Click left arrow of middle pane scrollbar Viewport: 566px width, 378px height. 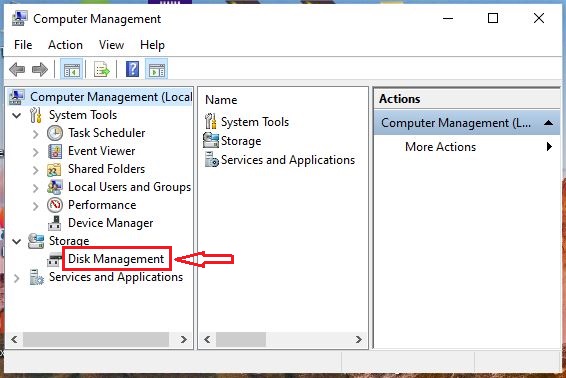pyautogui.click(x=207, y=339)
